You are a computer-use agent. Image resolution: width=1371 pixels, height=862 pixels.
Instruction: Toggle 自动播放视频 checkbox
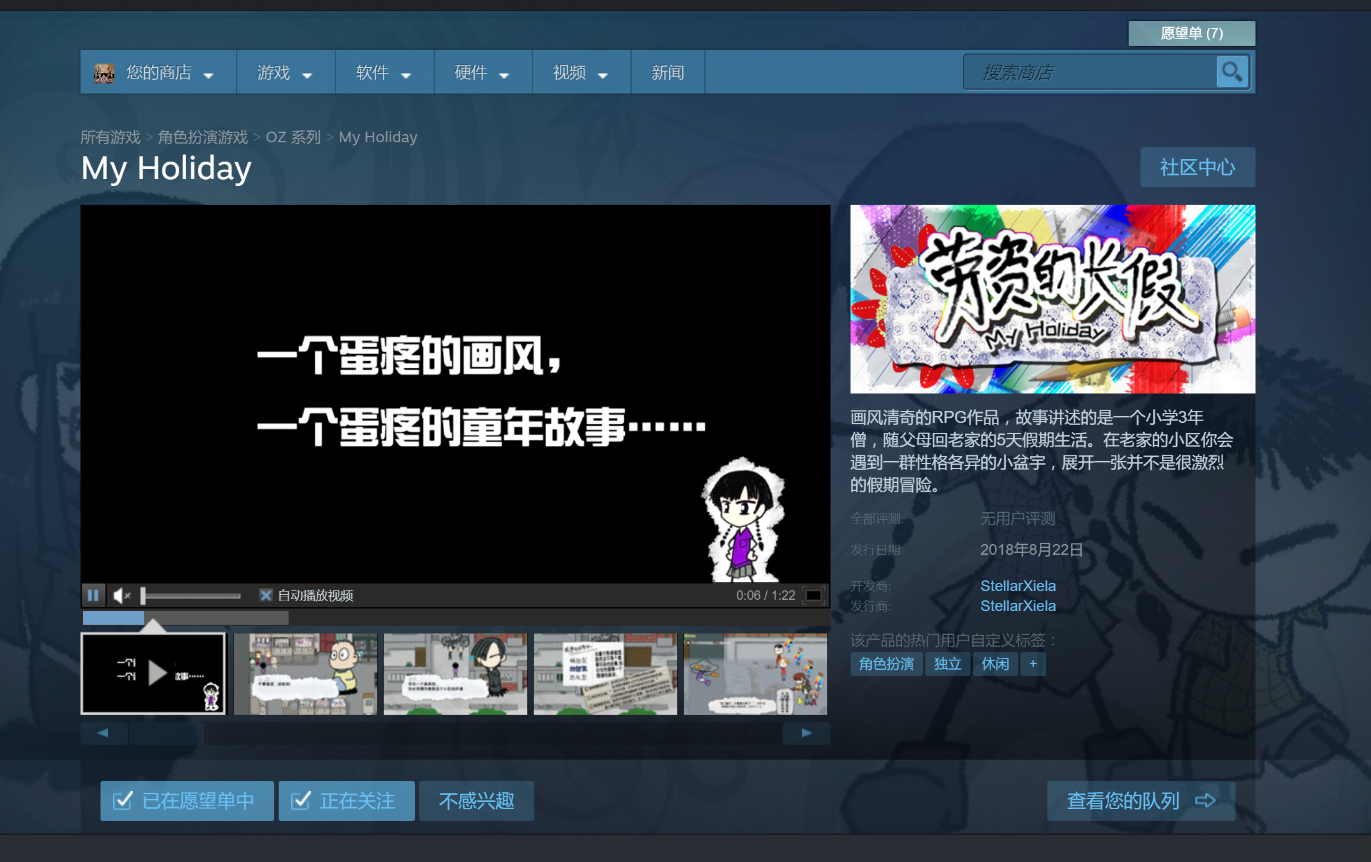point(266,595)
